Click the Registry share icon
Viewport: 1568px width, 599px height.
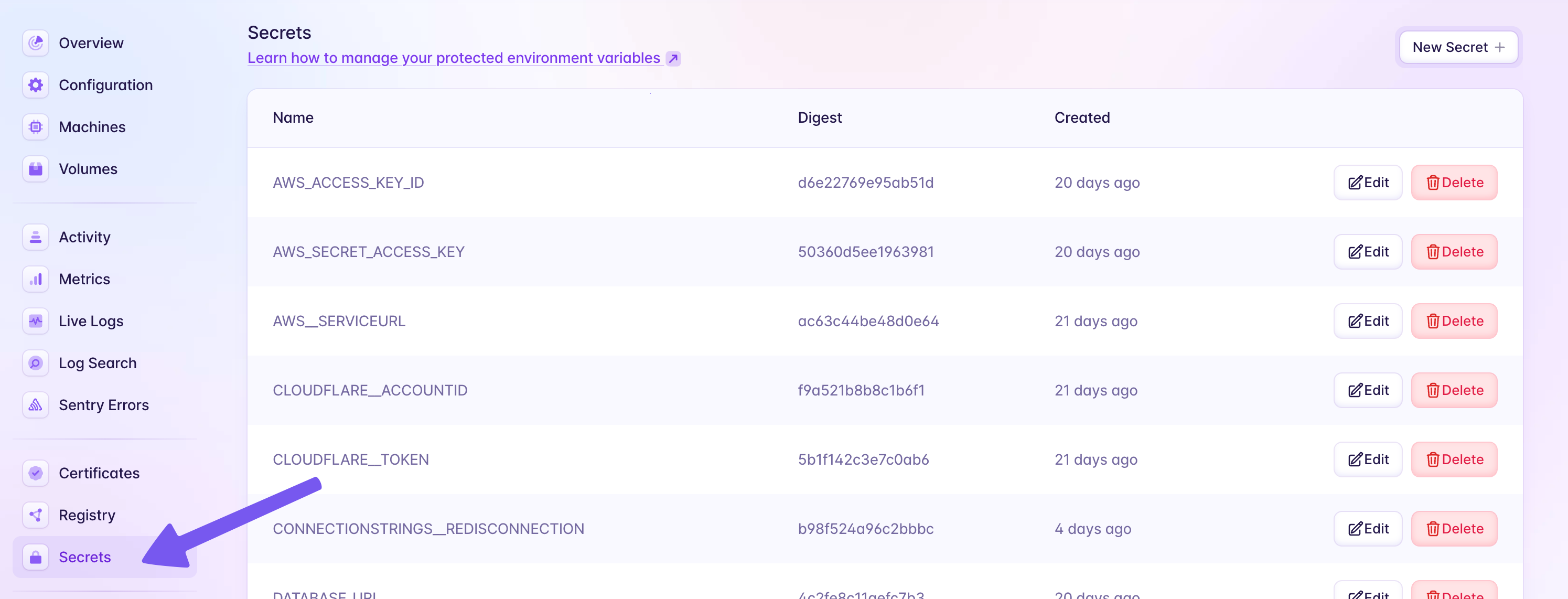(36, 516)
